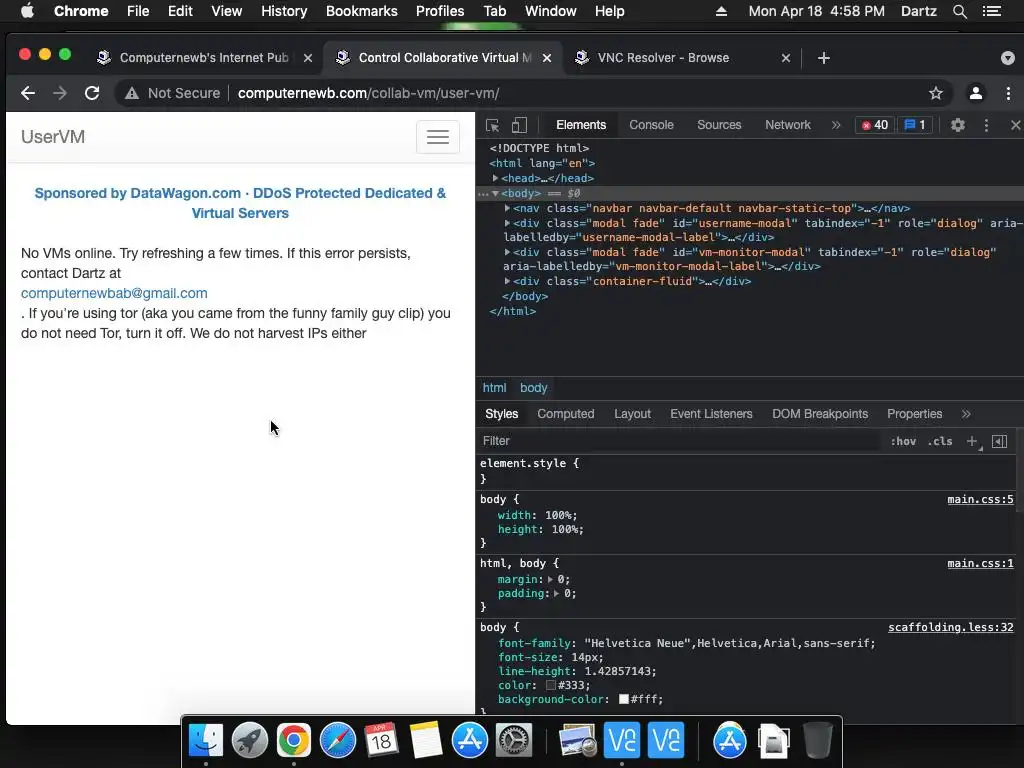Open the Properties tab in sidebar
The image size is (1024, 768).
pos(914,414)
